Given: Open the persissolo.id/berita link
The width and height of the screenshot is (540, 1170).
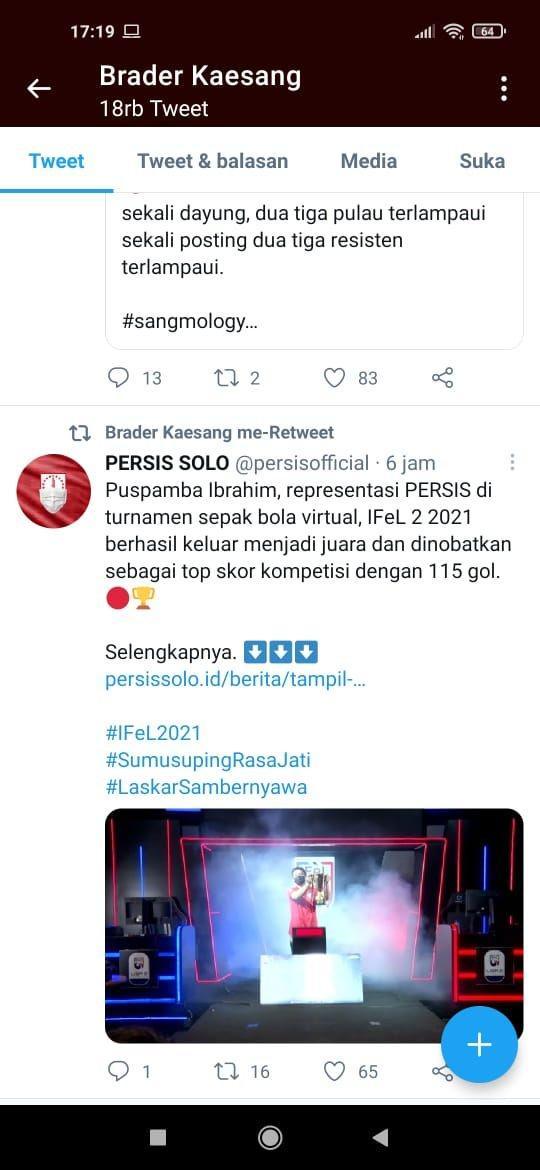Looking at the screenshot, I should [236, 681].
